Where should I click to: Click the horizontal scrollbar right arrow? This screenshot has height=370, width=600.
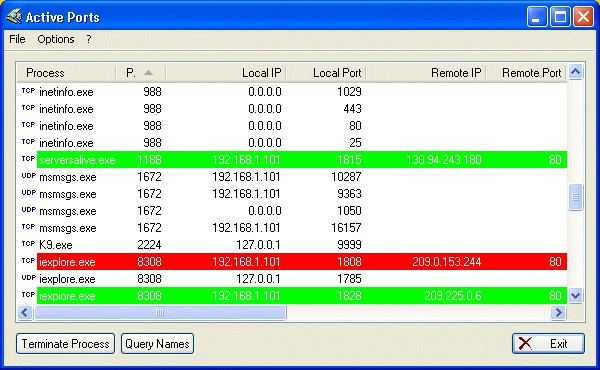pos(559,313)
